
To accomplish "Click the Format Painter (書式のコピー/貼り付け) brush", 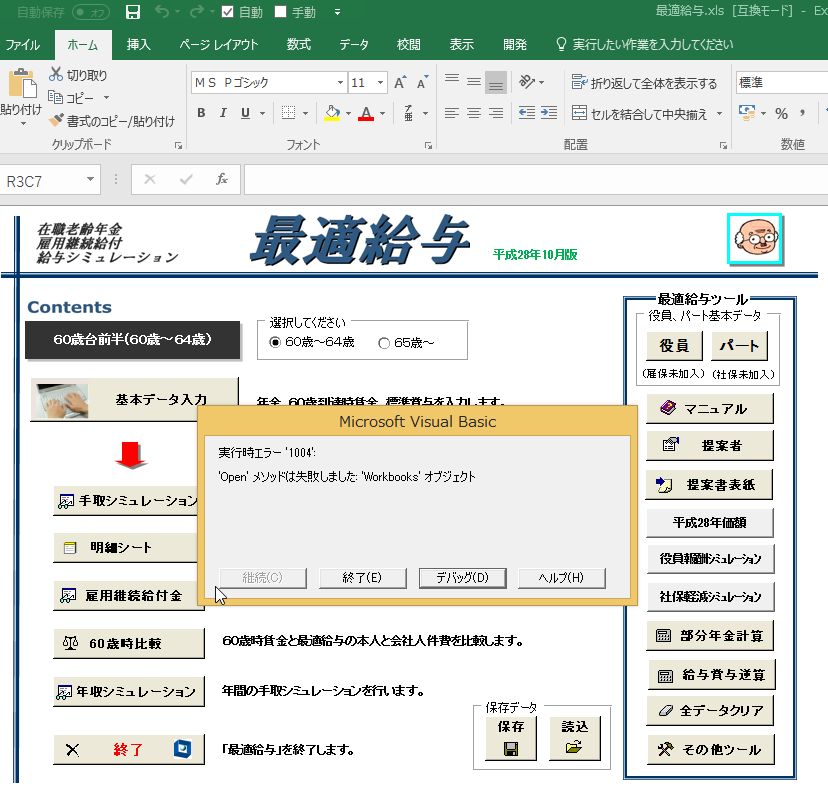I will (55, 120).
